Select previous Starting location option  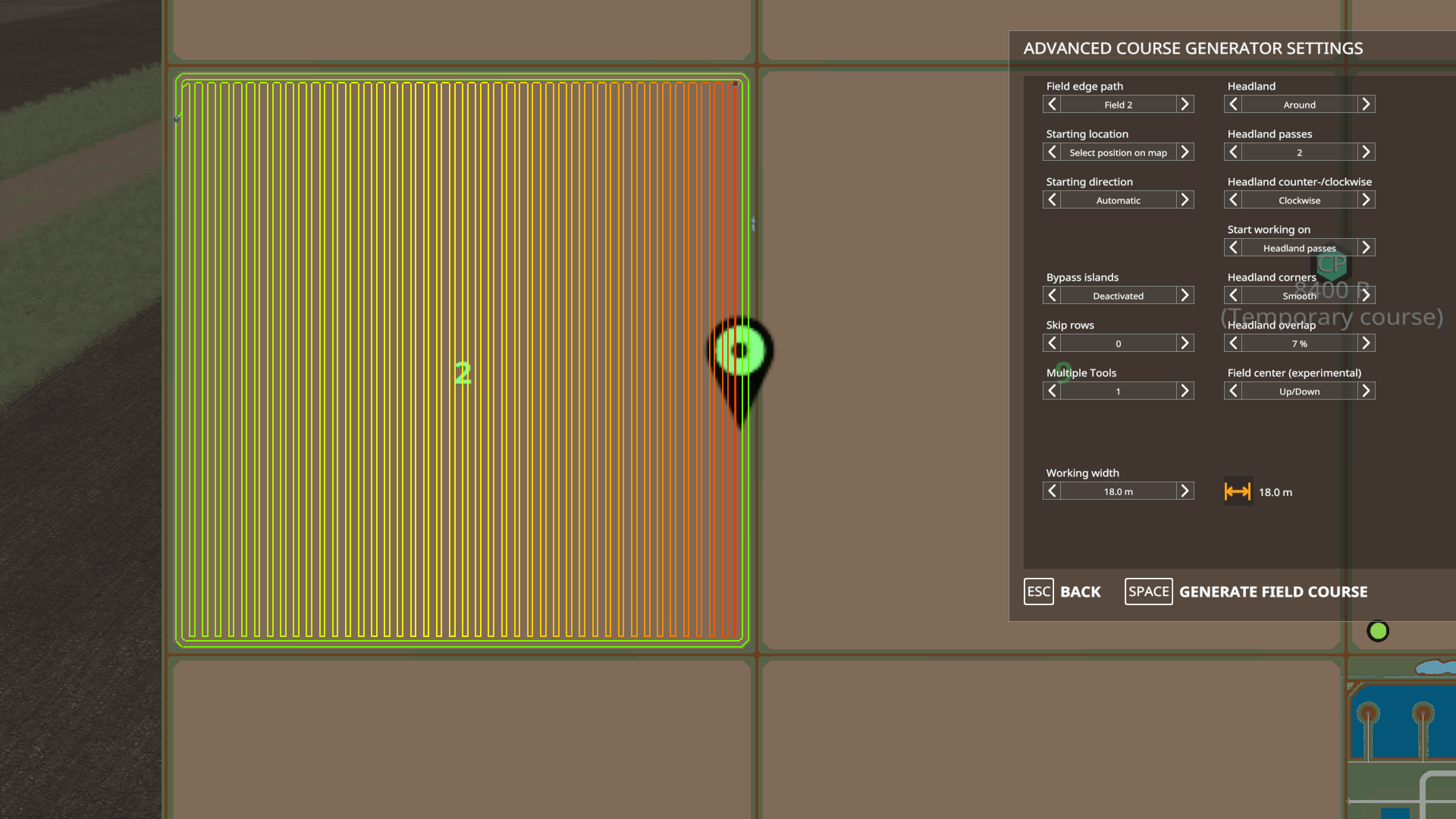tap(1052, 152)
